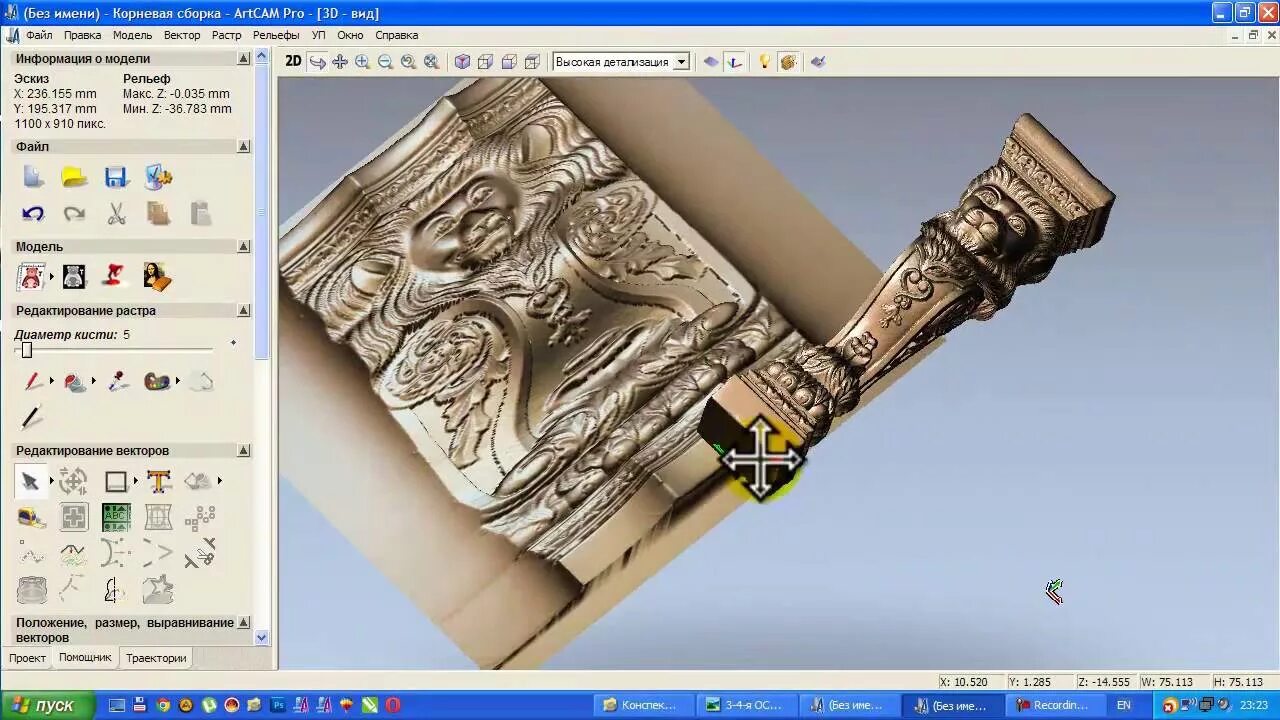Switch to the Проект tab

pyautogui.click(x=27, y=658)
